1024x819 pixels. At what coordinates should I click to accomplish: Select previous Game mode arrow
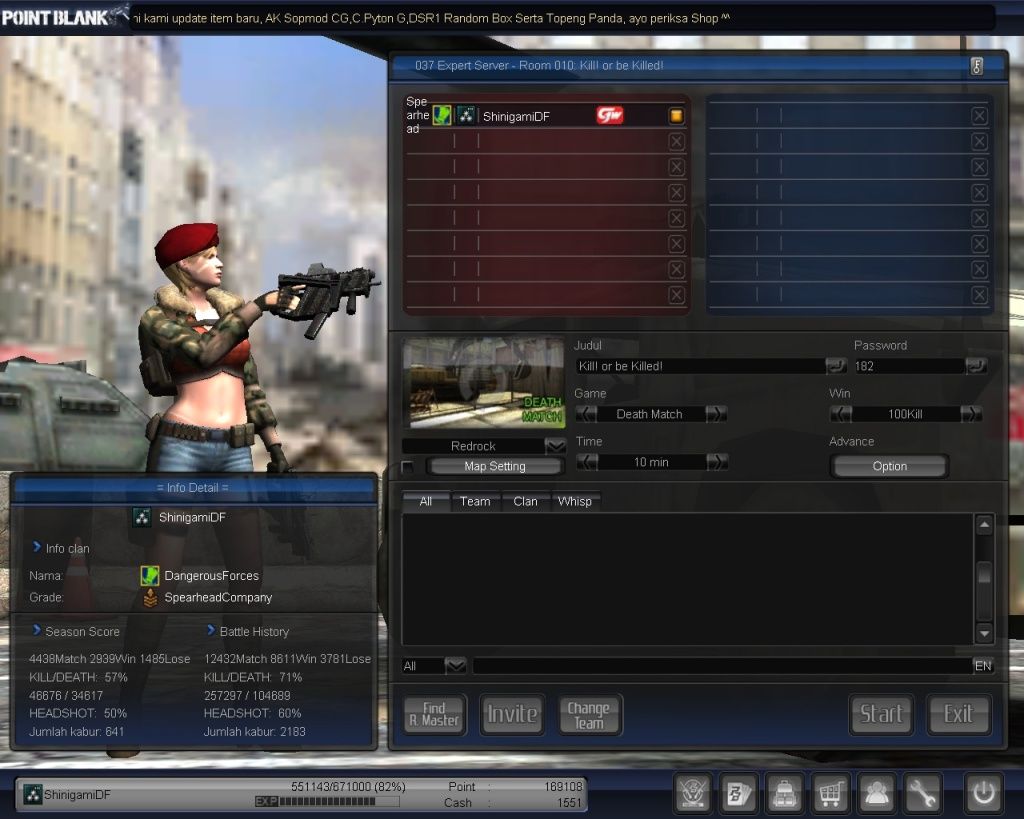tap(586, 414)
